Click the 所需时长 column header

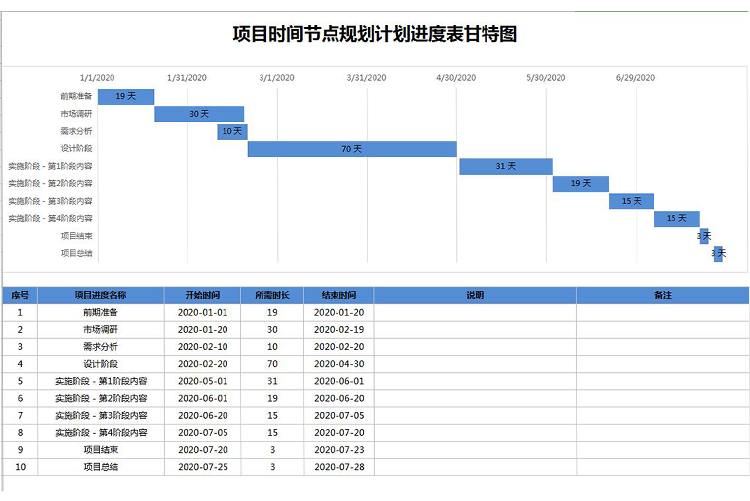point(272,295)
